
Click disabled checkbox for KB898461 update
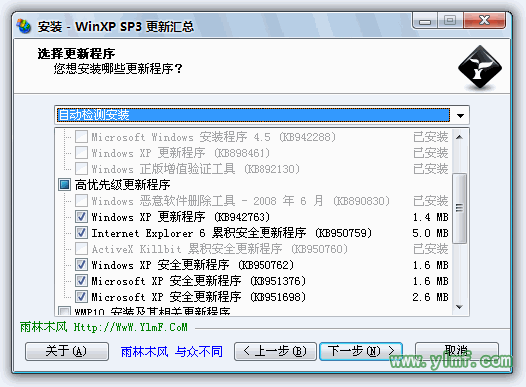81,153
